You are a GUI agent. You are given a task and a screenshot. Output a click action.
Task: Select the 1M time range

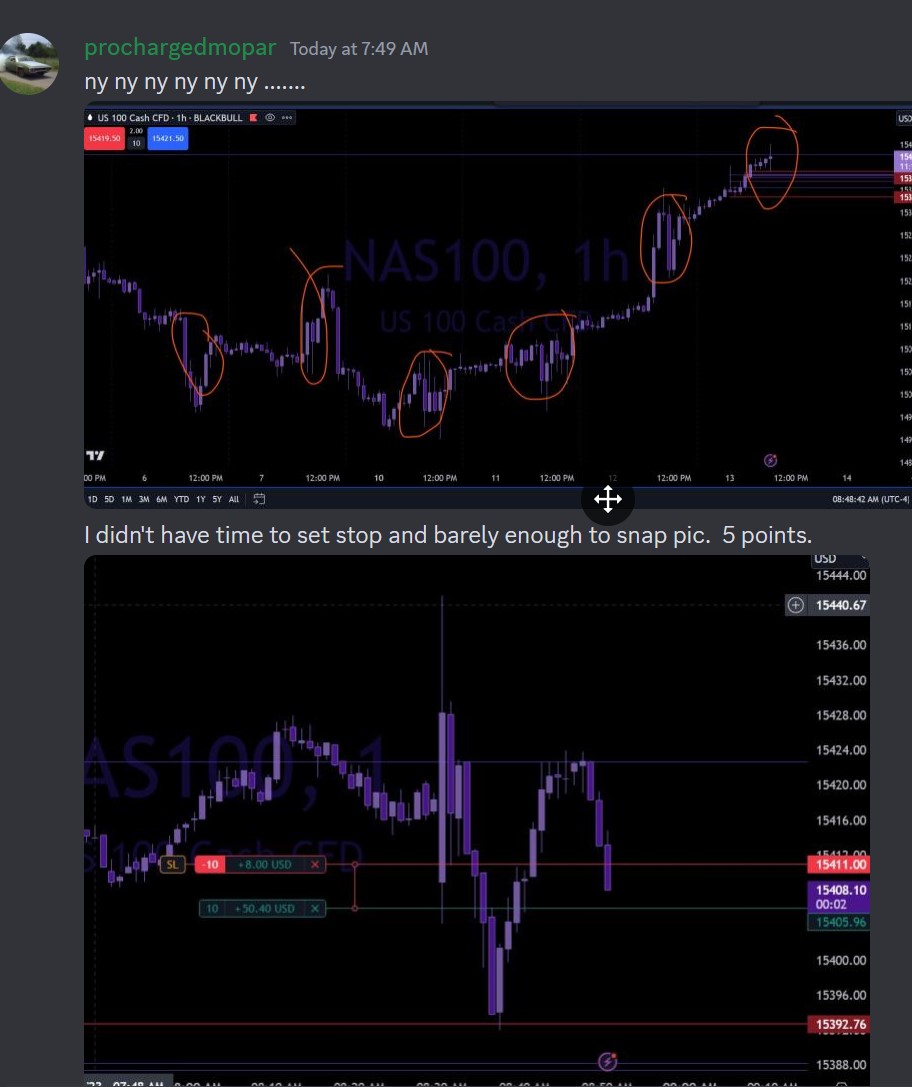[126, 499]
